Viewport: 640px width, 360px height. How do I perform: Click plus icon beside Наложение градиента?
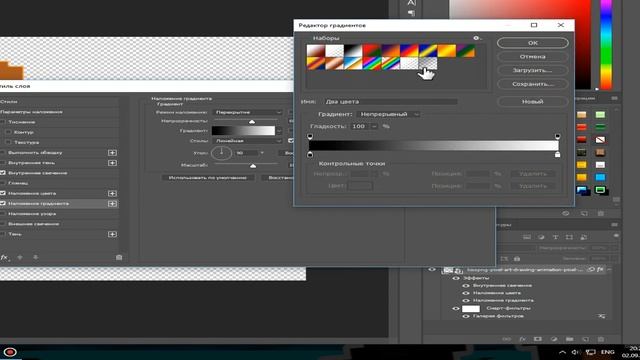point(112,204)
